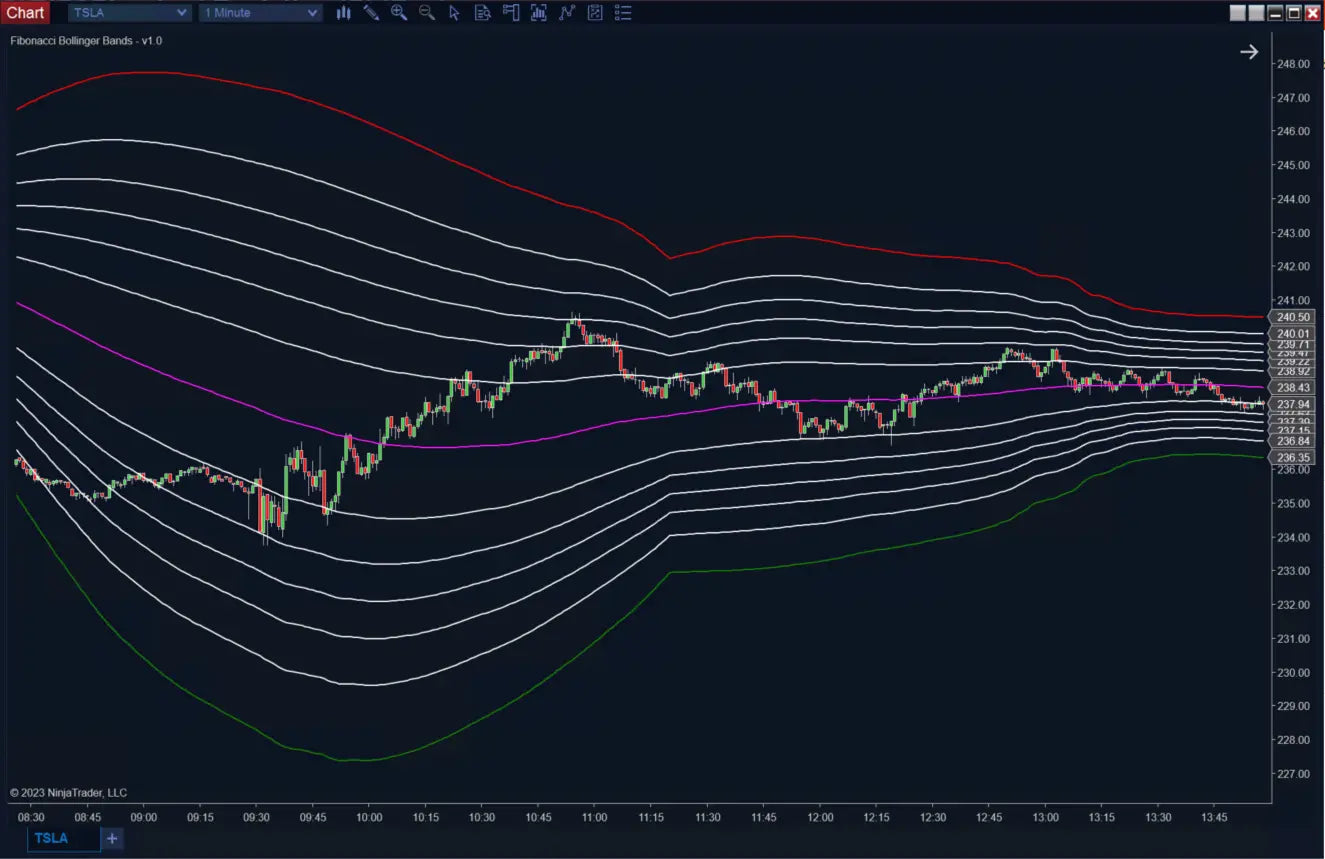1325x859 pixels.
Task: Select the drawing tools pencil icon
Action: click(371, 13)
